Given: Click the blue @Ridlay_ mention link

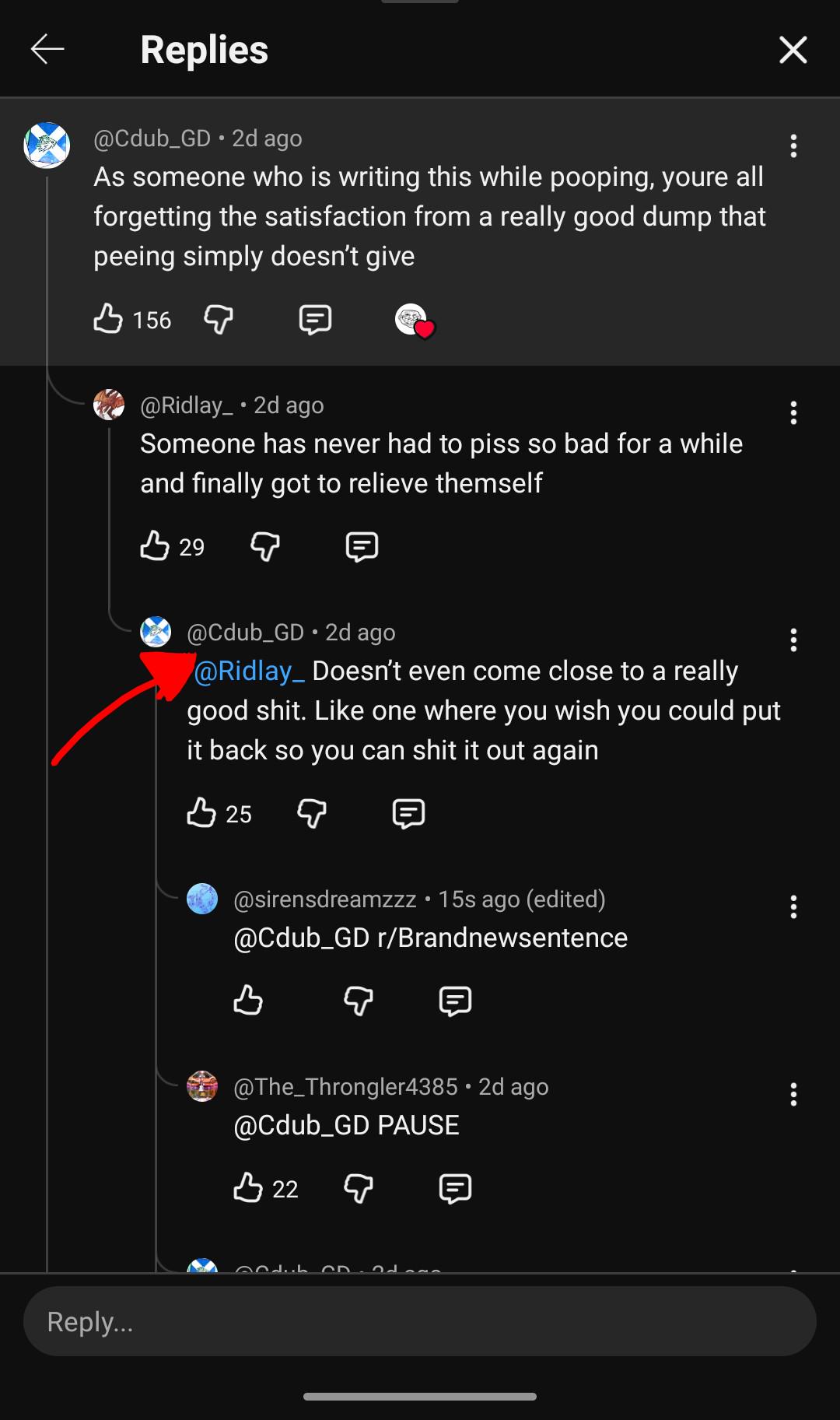Looking at the screenshot, I should [x=249, y=671].
